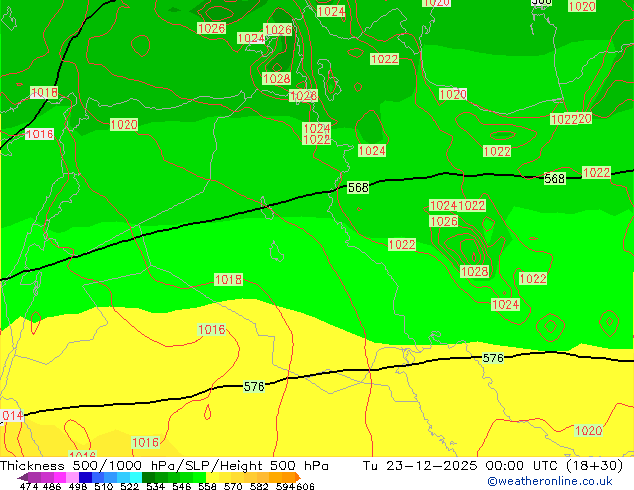Pick the purple arrow end of legend

[x=22, y=477]
